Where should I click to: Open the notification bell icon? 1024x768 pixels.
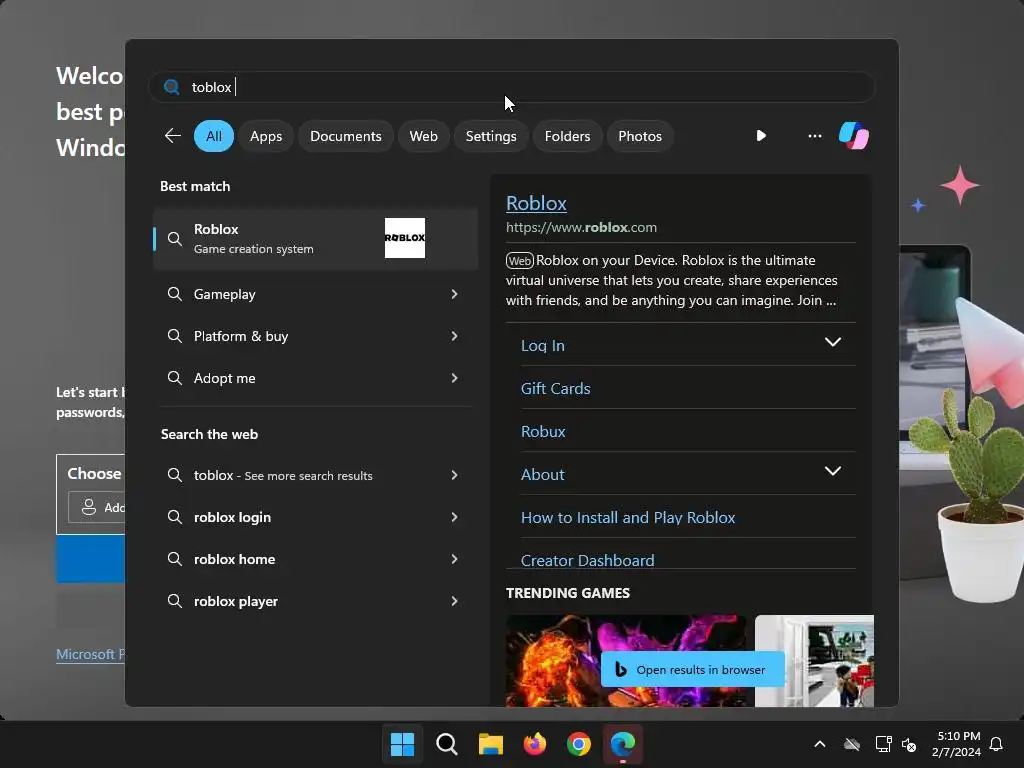coord(996,744)
